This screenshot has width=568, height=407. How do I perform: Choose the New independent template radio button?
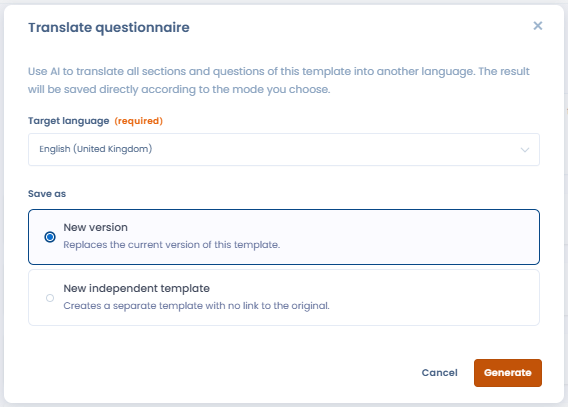(x=50, y=298)
